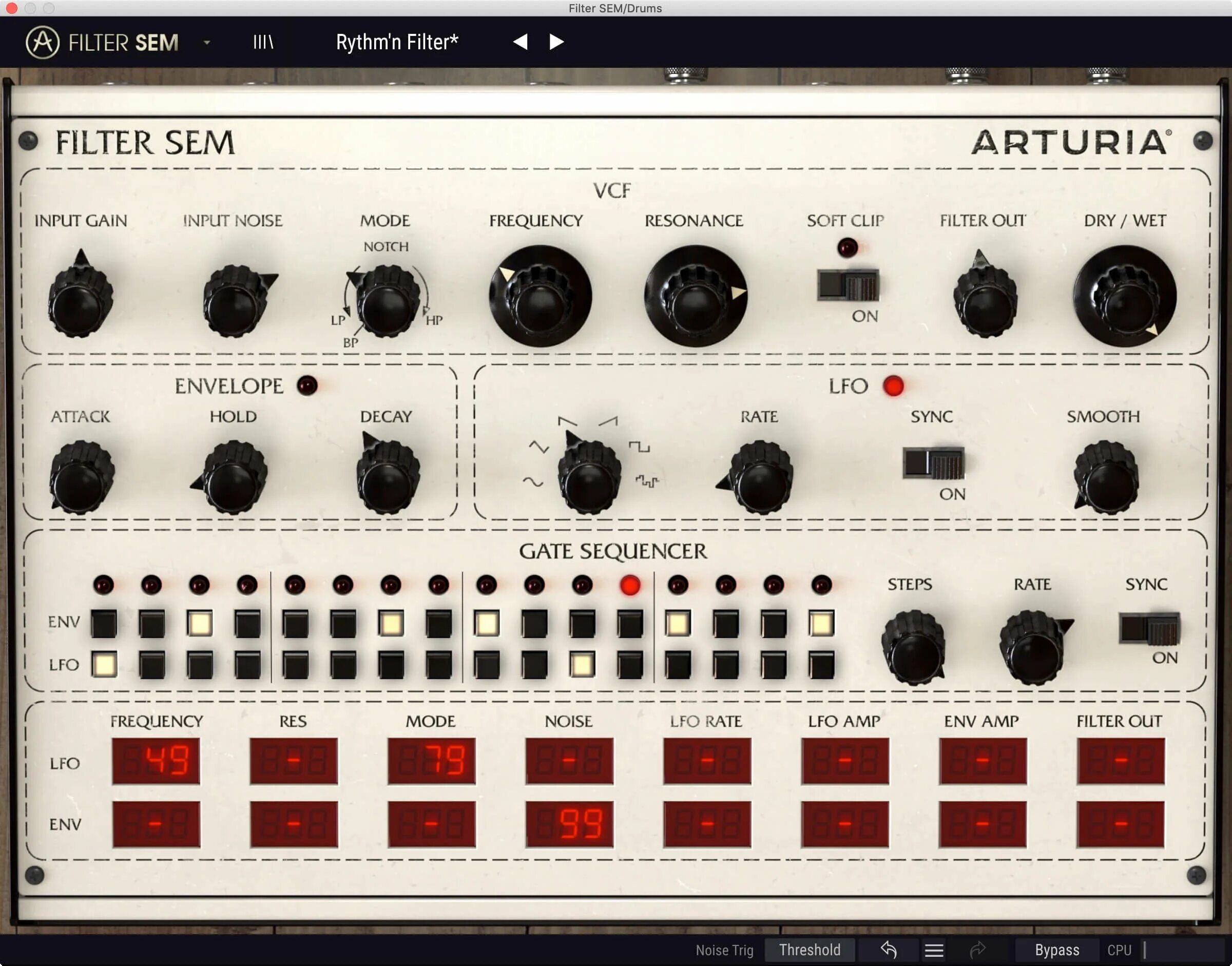
Task: Go to the previous preset arrow
Action: click(520, 42)
